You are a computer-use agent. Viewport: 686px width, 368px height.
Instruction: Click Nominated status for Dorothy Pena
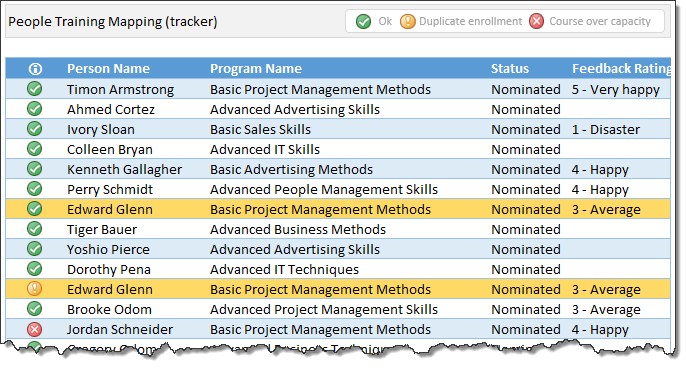(x=526, y=270)
